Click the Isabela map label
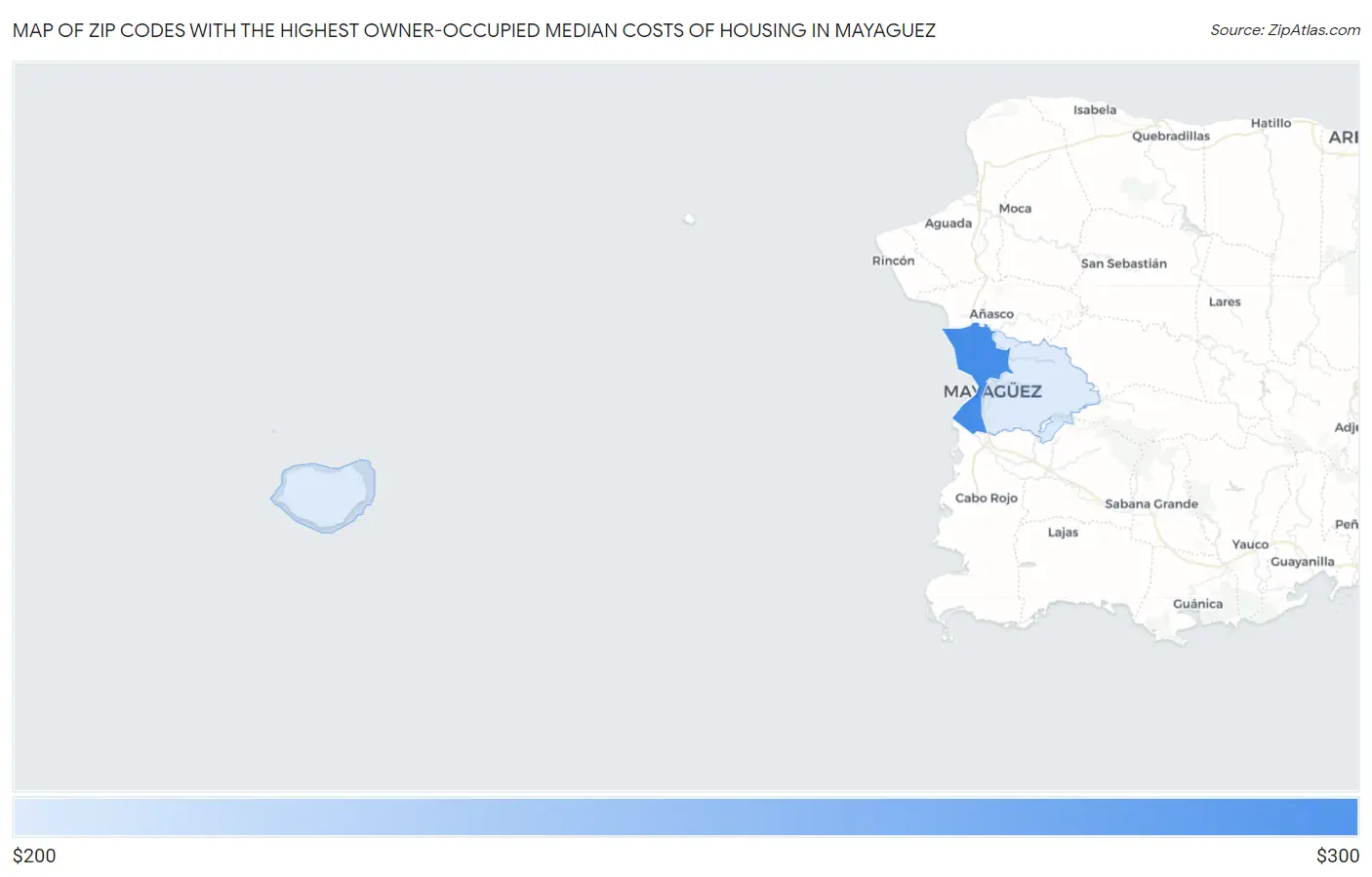This screenshot has height=877, width=1372. pos(1095,110)
